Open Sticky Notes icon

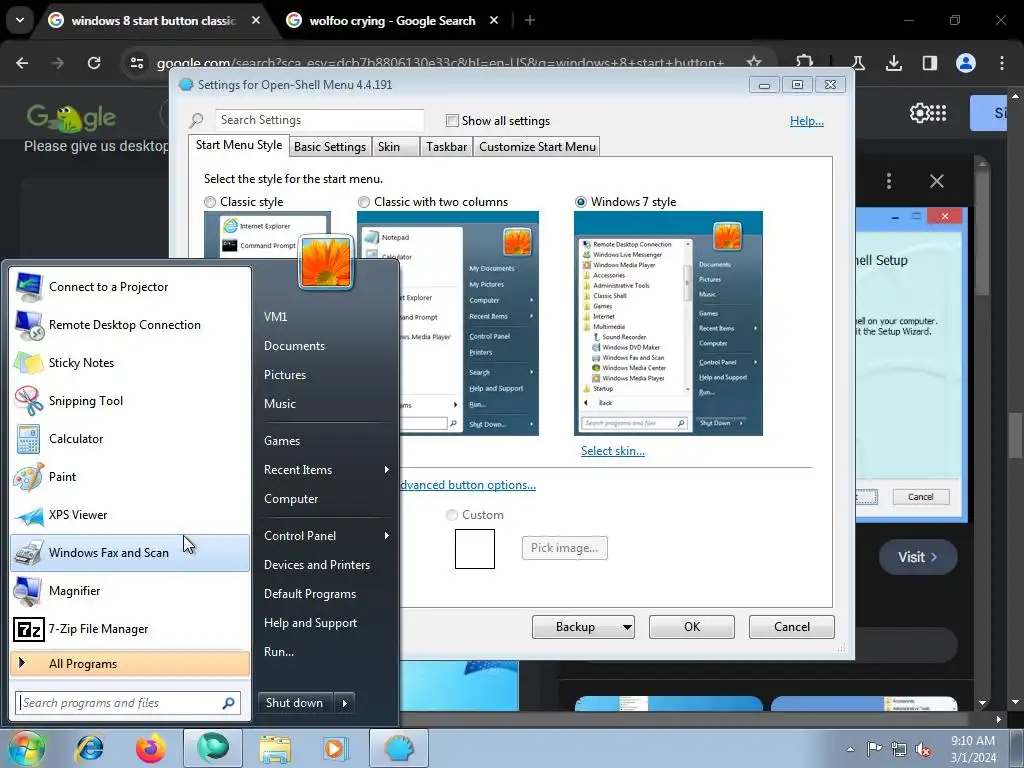(x=29, y=362)
